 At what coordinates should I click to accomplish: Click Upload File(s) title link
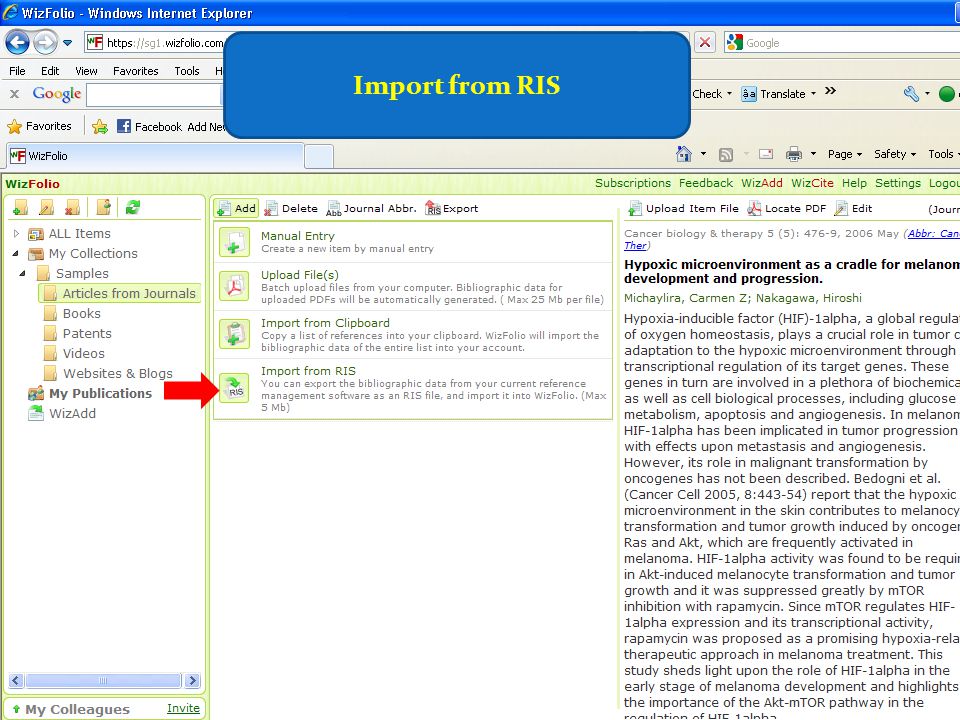tap(299, 275)
